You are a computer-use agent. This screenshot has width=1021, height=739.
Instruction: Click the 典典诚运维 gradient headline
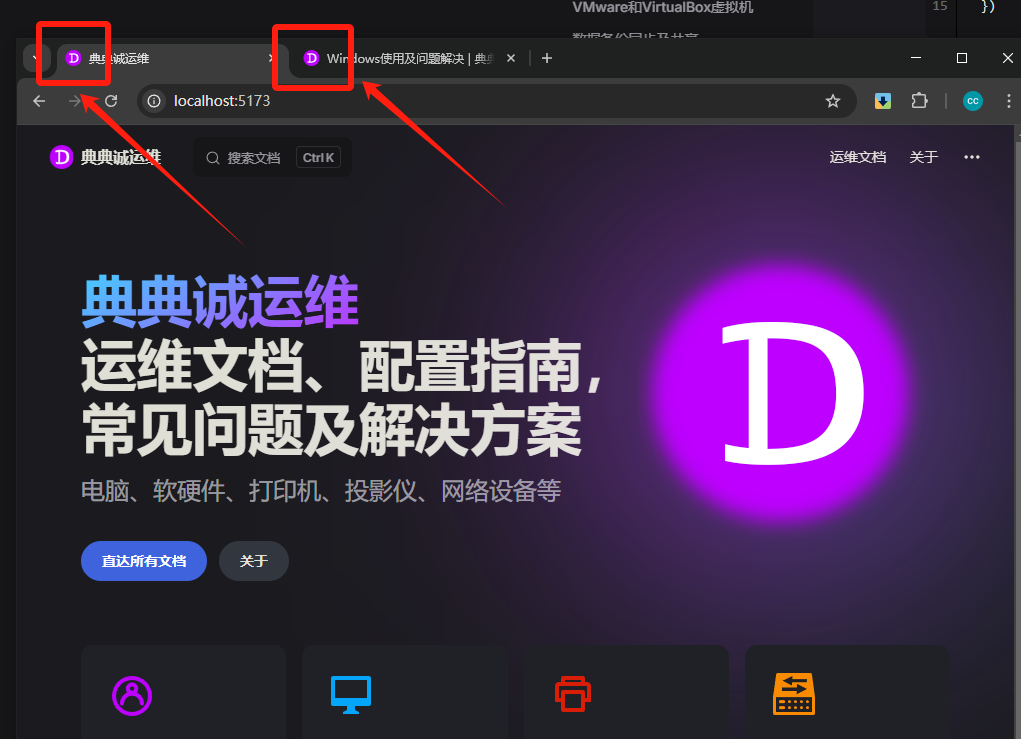220,301
